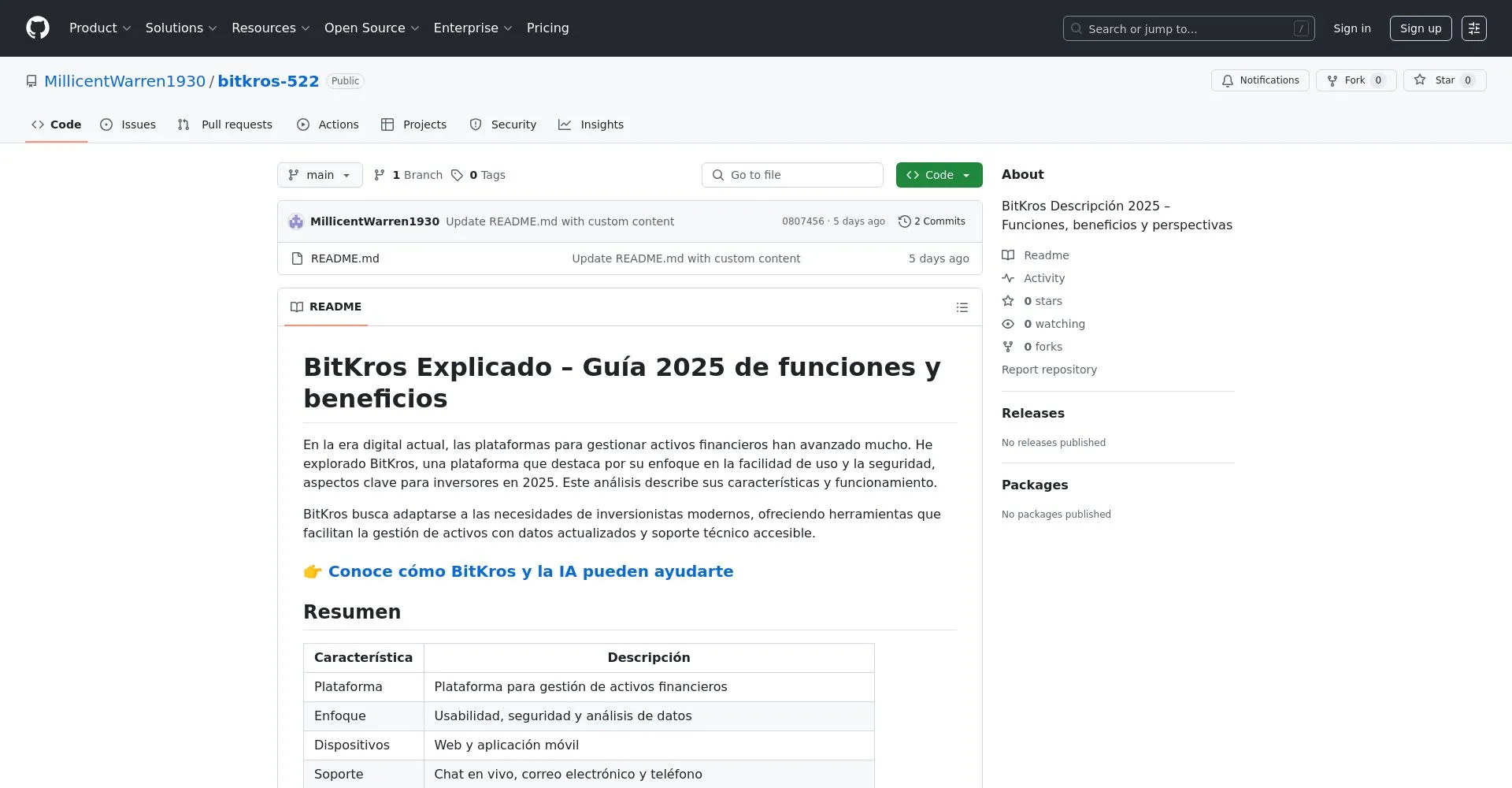View the 0 watching link
1512x788 pixels.
click(x=1043, y=324)
